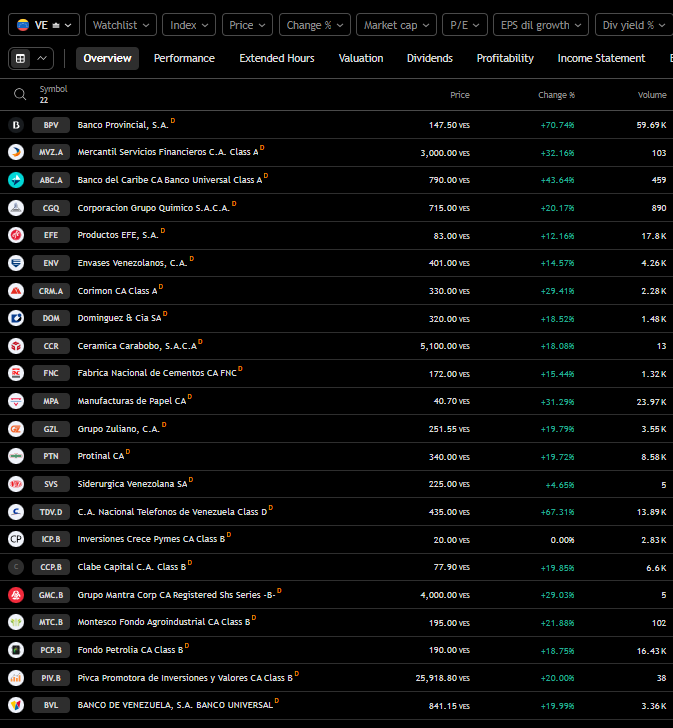This screenshot has width=673, height=728.
Task: Switch to the Performance tab
Action: coord(184,58)
